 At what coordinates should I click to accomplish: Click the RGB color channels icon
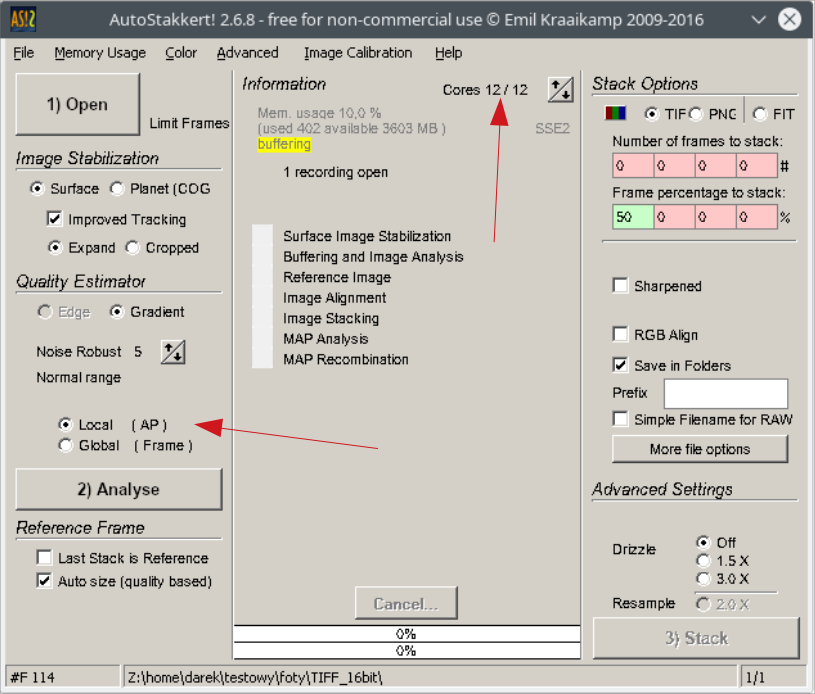click(615, 113)
